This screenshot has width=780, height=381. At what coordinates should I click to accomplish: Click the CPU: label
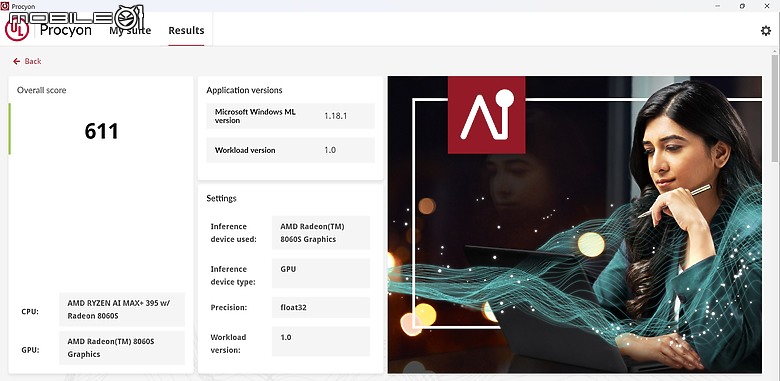click(x=30, y=312)
